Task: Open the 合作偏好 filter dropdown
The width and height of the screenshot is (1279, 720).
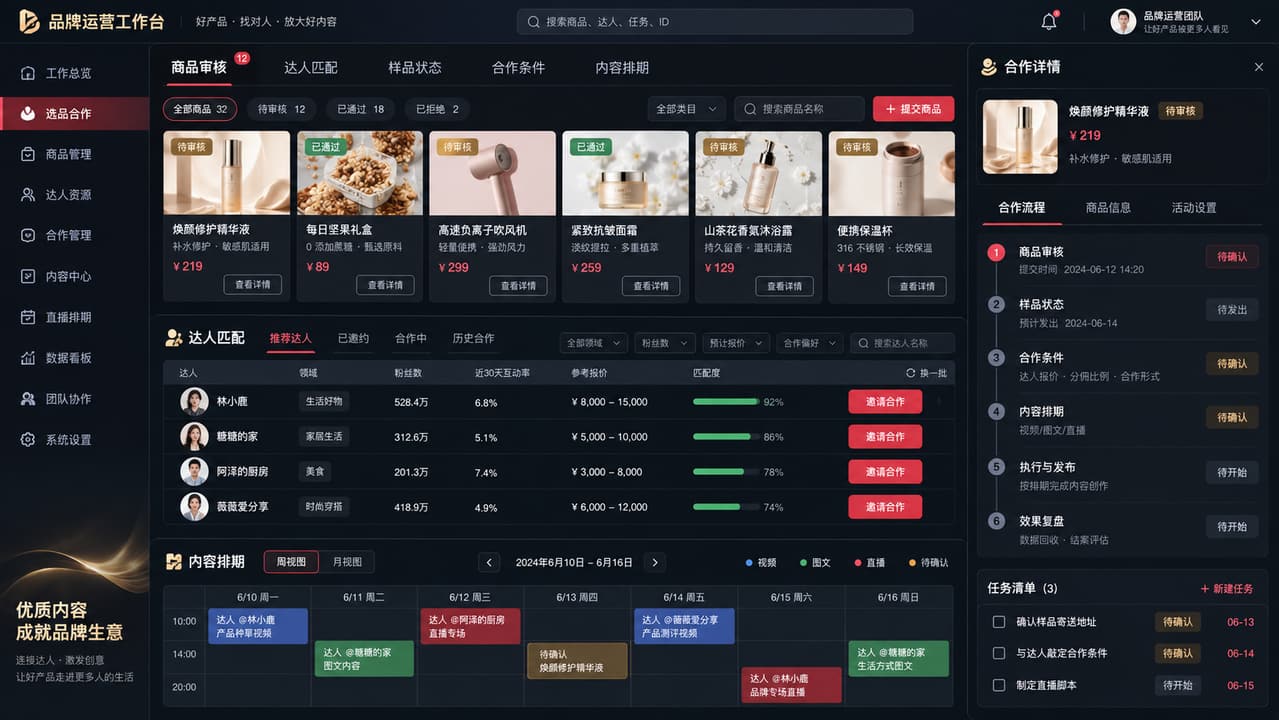Action: [x=808, y=343]
